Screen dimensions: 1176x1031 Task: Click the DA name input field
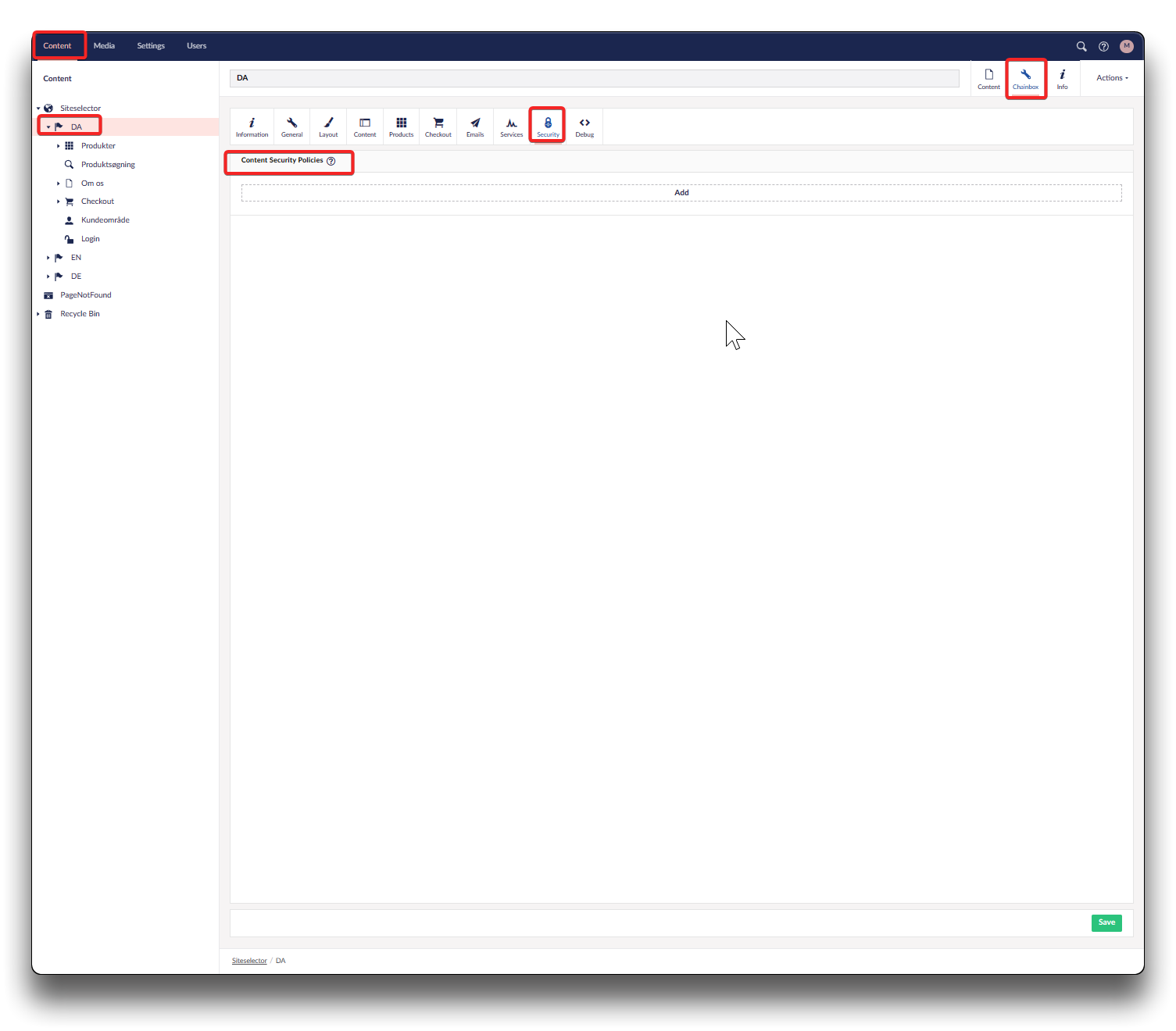click(x=594, y=78)
